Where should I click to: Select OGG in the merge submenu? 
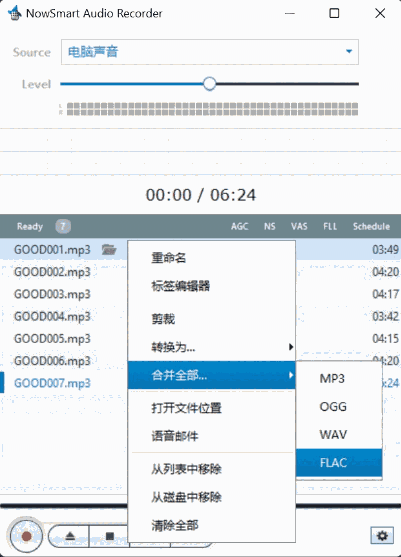[x=339, y=406]
